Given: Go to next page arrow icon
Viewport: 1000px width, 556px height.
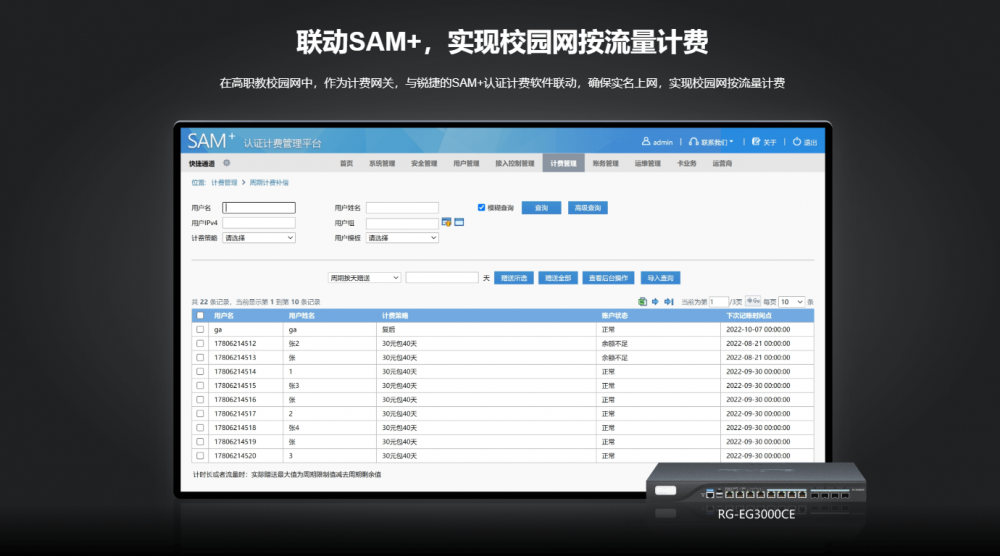Looking at the screenshot, I should tap(655, 302).
